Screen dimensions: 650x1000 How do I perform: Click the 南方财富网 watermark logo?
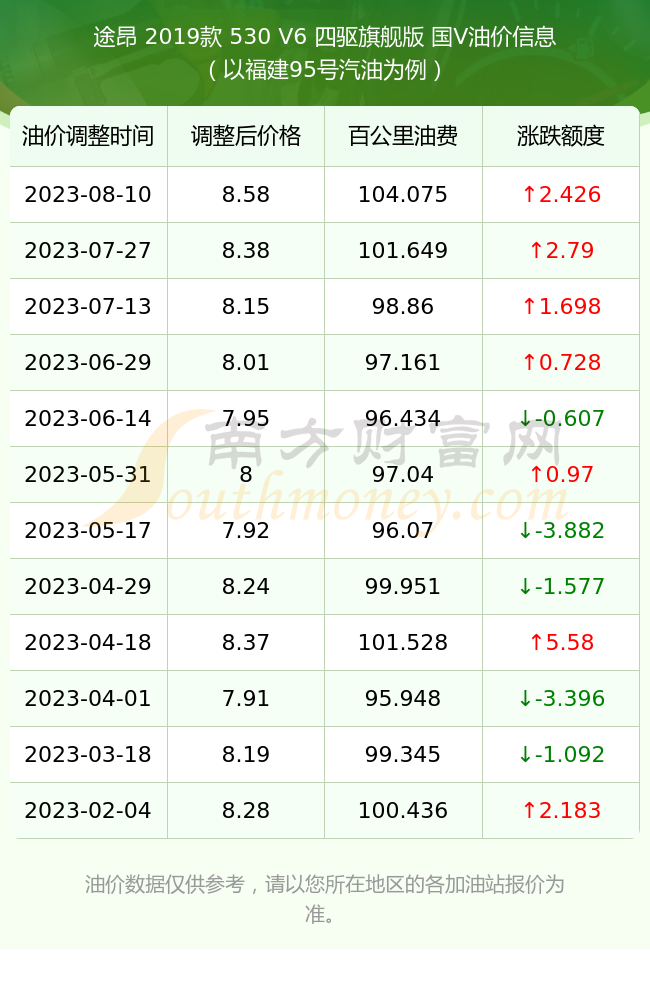tap(383, 443)
